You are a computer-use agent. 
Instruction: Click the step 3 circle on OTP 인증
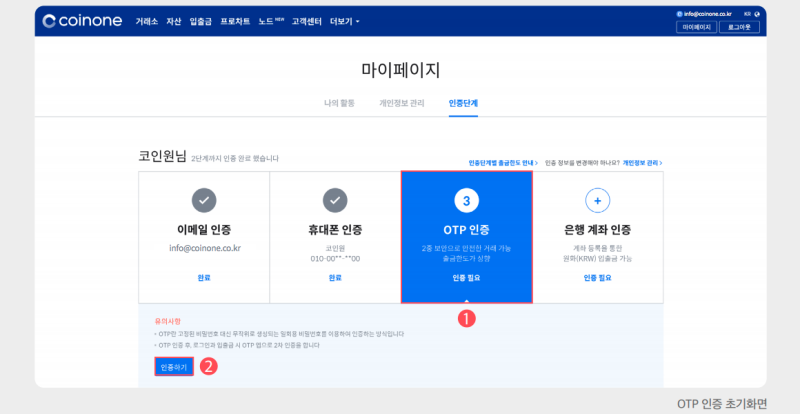tap(466, 201)
